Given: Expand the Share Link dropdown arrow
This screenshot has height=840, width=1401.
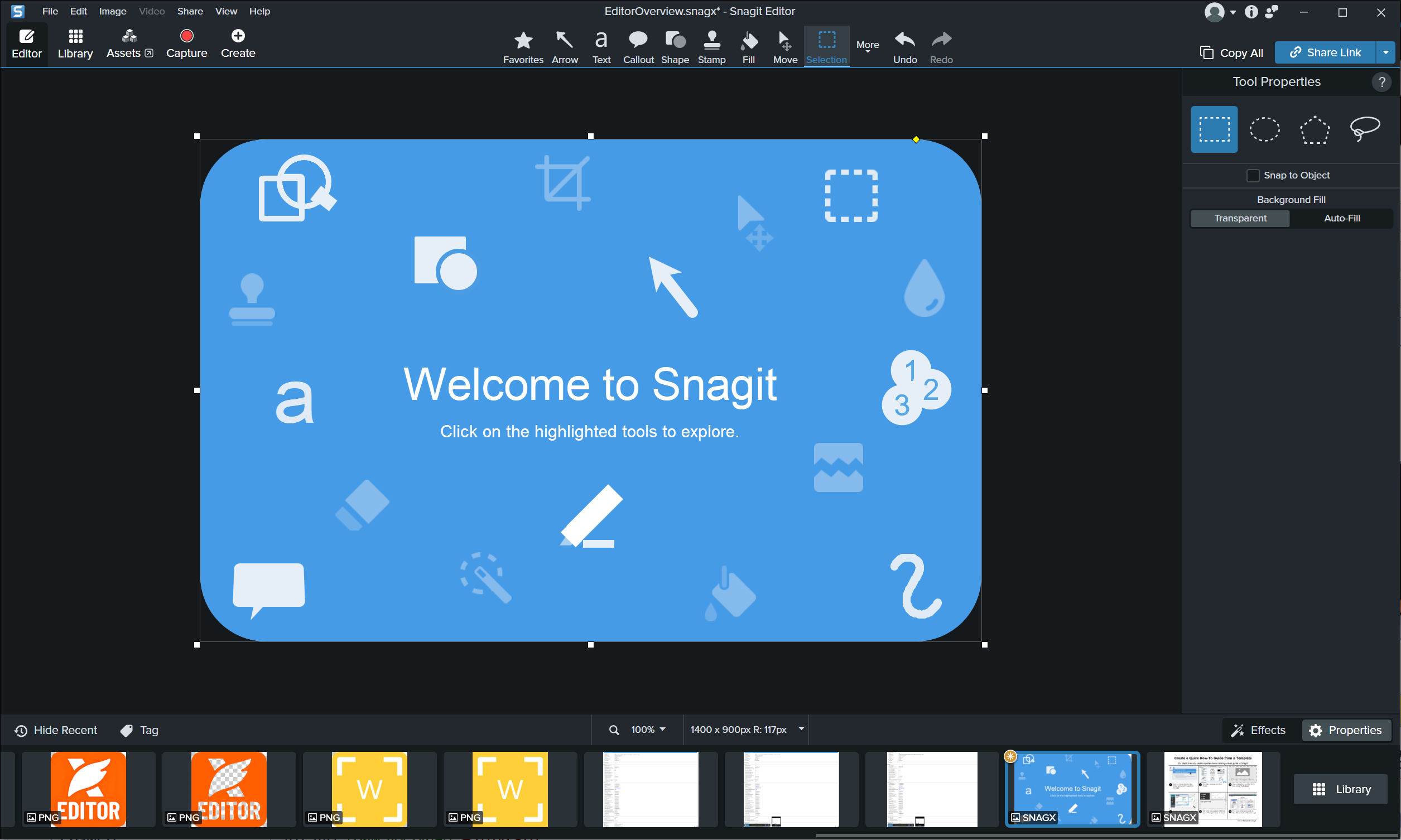Looking at the screenshot, I should (1385, 52).
